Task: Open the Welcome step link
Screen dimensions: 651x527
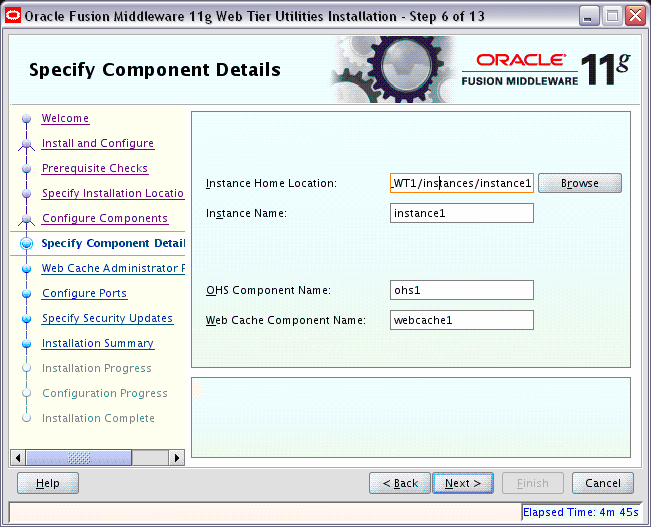Action: [x=65, y=118]
